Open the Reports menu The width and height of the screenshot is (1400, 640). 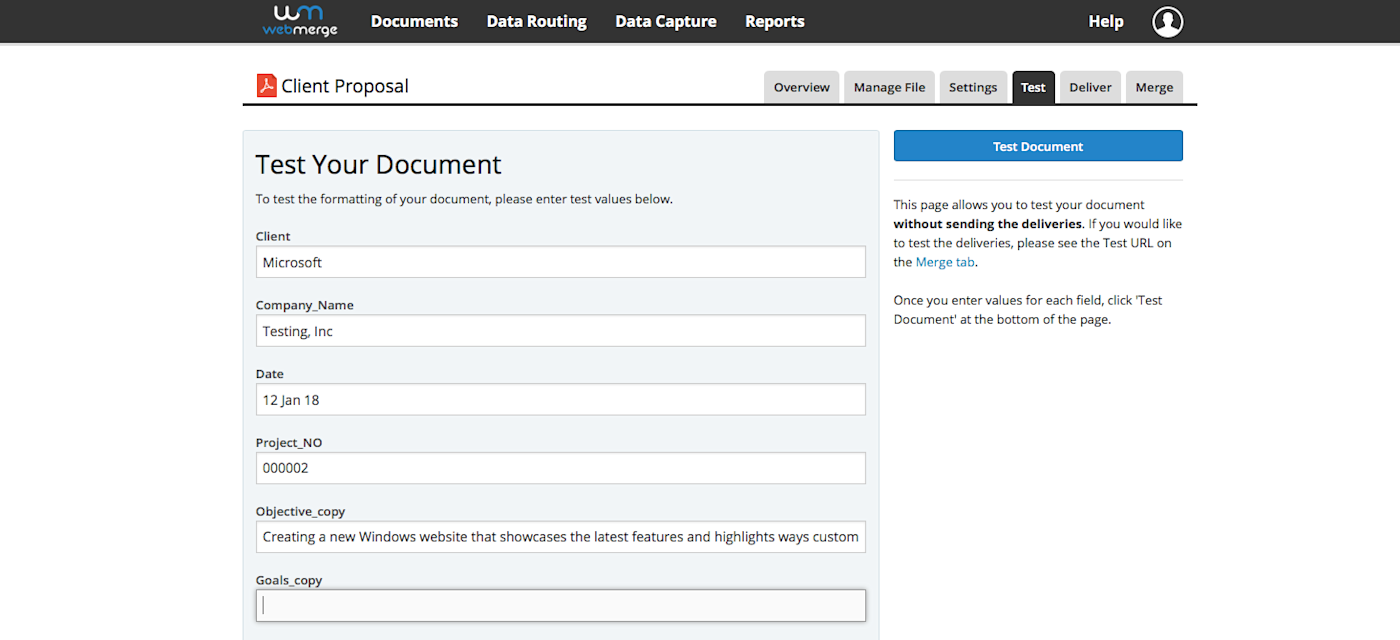click(x=775, y=21)
